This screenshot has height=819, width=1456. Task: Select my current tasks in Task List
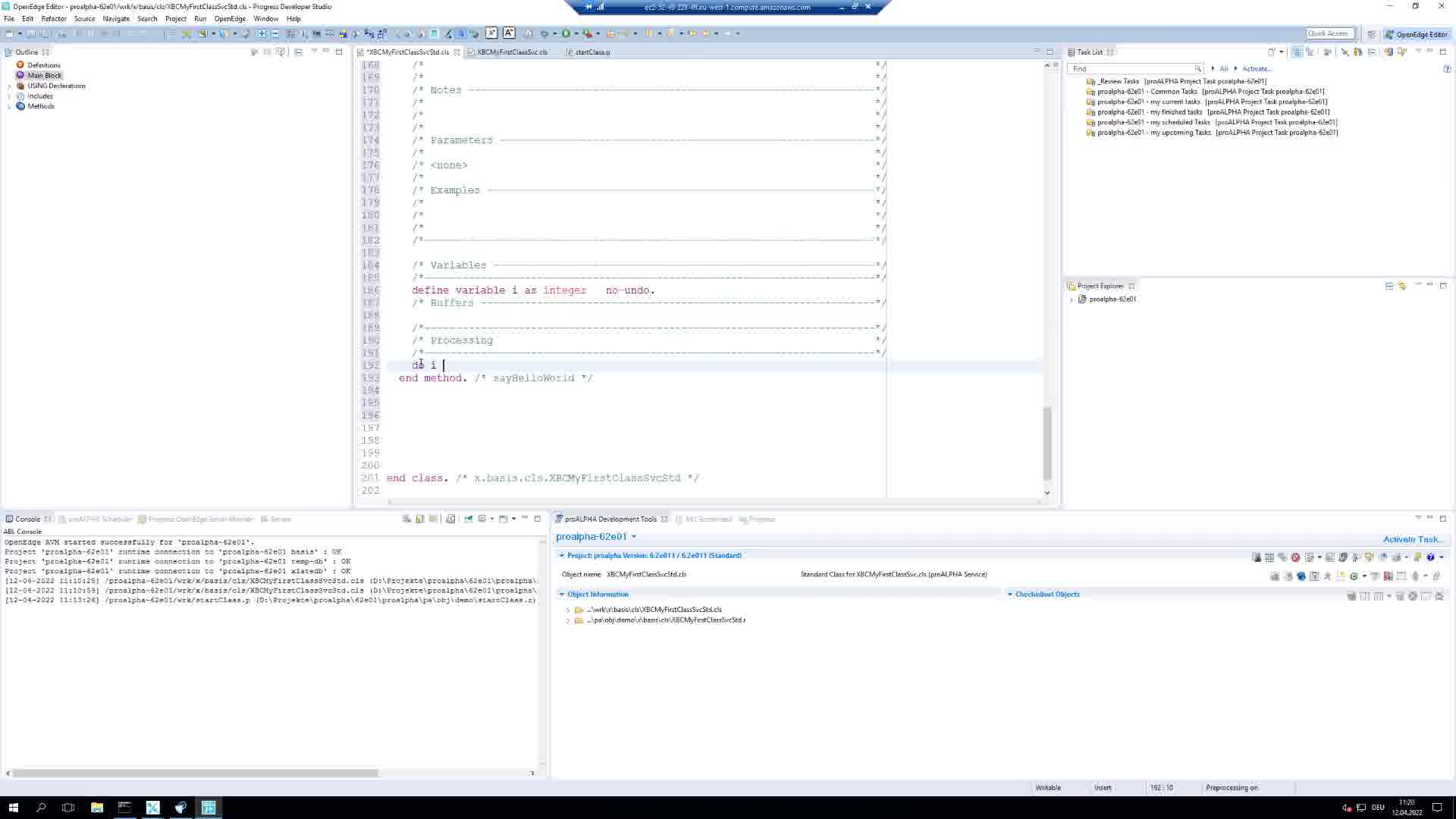coord(1212,102)
